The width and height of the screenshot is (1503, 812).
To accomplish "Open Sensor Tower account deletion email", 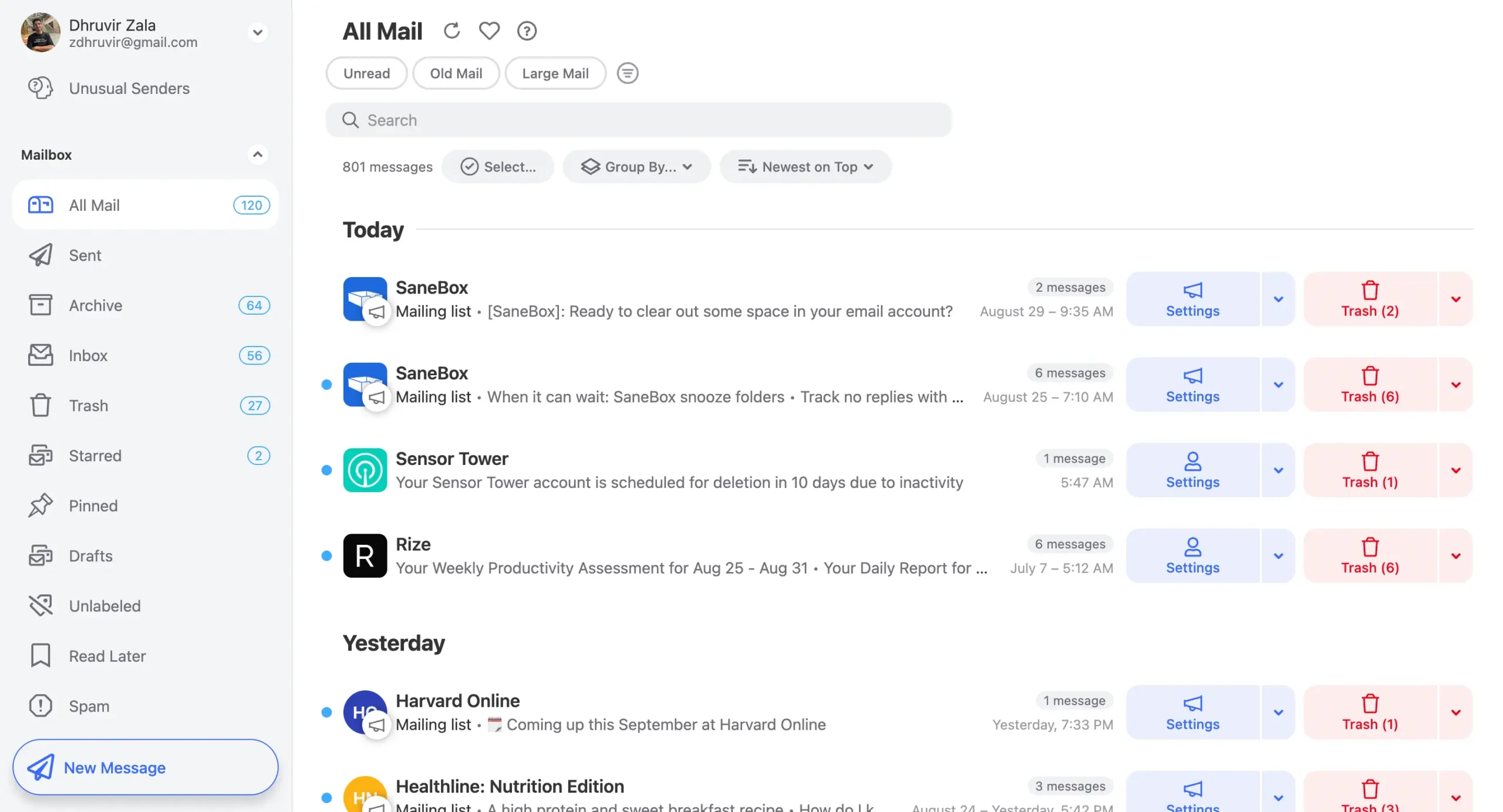I will [679, 482].
